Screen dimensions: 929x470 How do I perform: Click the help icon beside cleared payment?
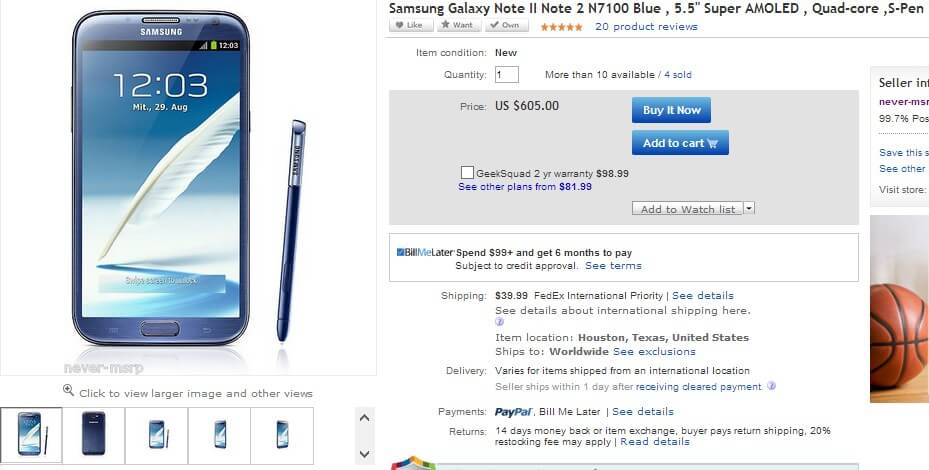click(771, 386)
